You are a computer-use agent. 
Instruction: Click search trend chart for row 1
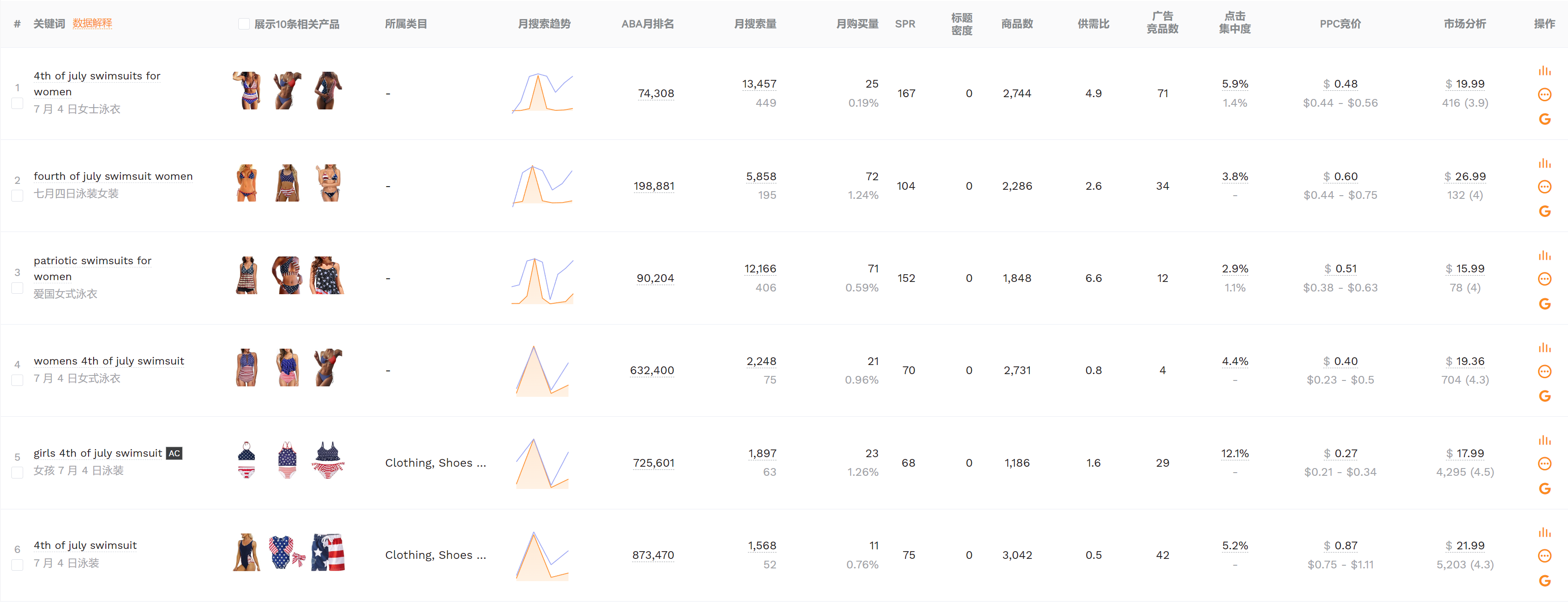tap(542, 93)
